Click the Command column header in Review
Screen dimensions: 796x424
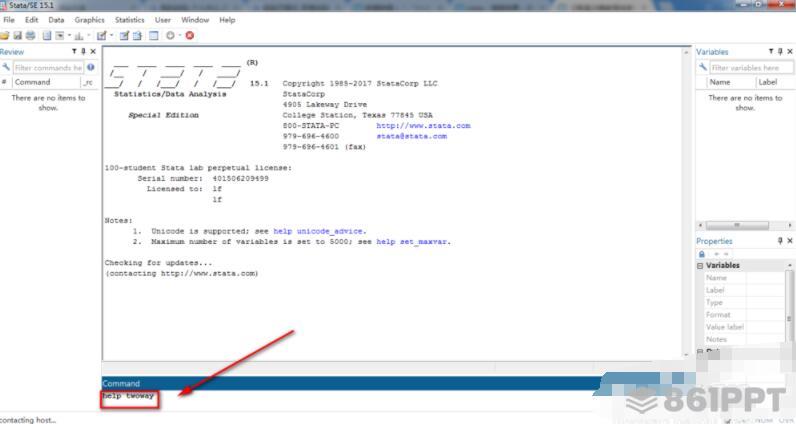46,82
